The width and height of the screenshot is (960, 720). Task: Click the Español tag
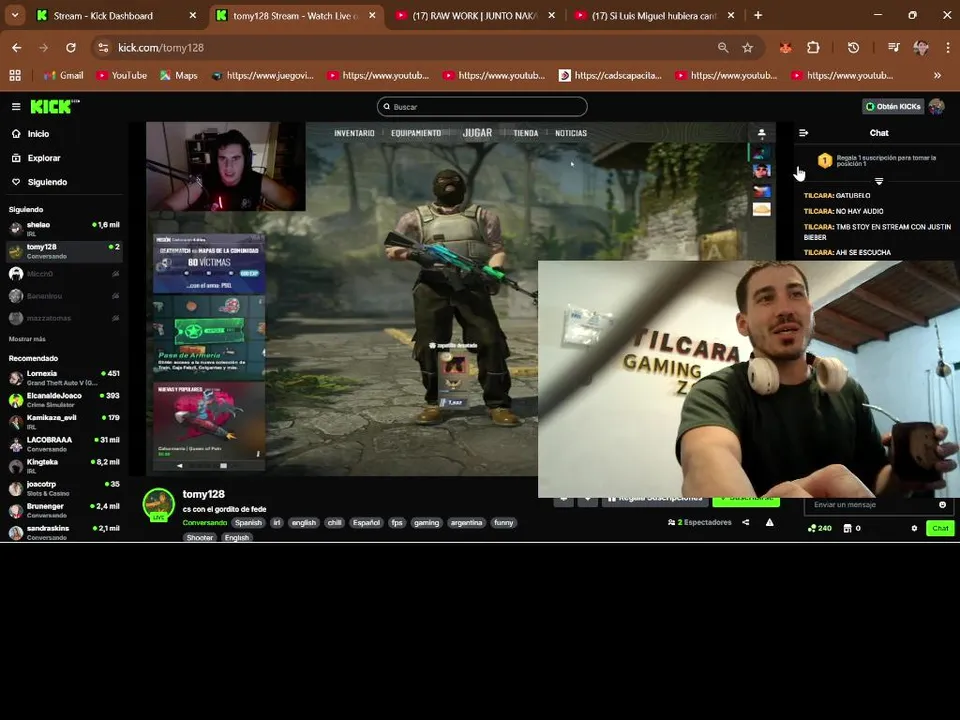366,523
